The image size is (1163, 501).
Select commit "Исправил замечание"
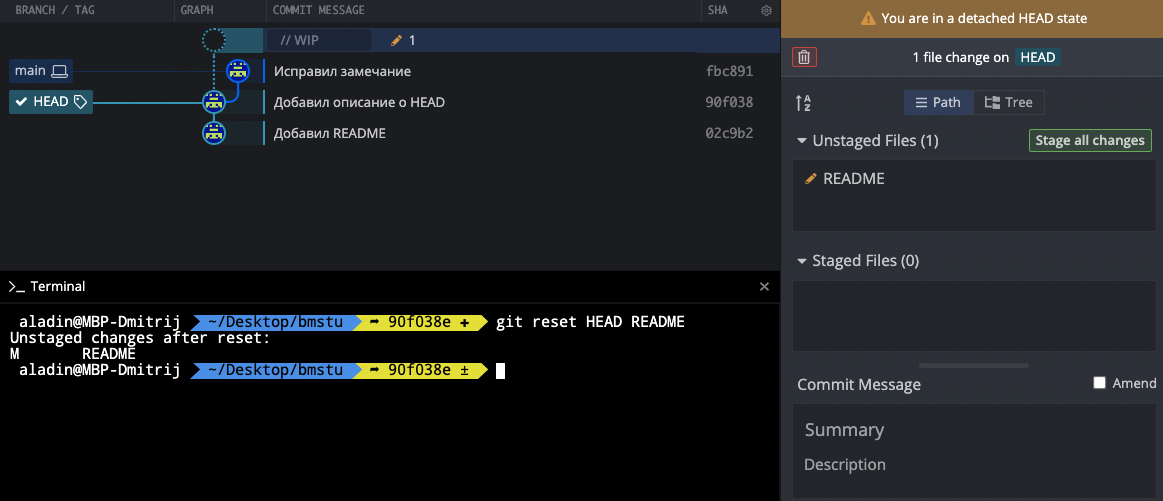pyautogui.click(x=342, y=71)
